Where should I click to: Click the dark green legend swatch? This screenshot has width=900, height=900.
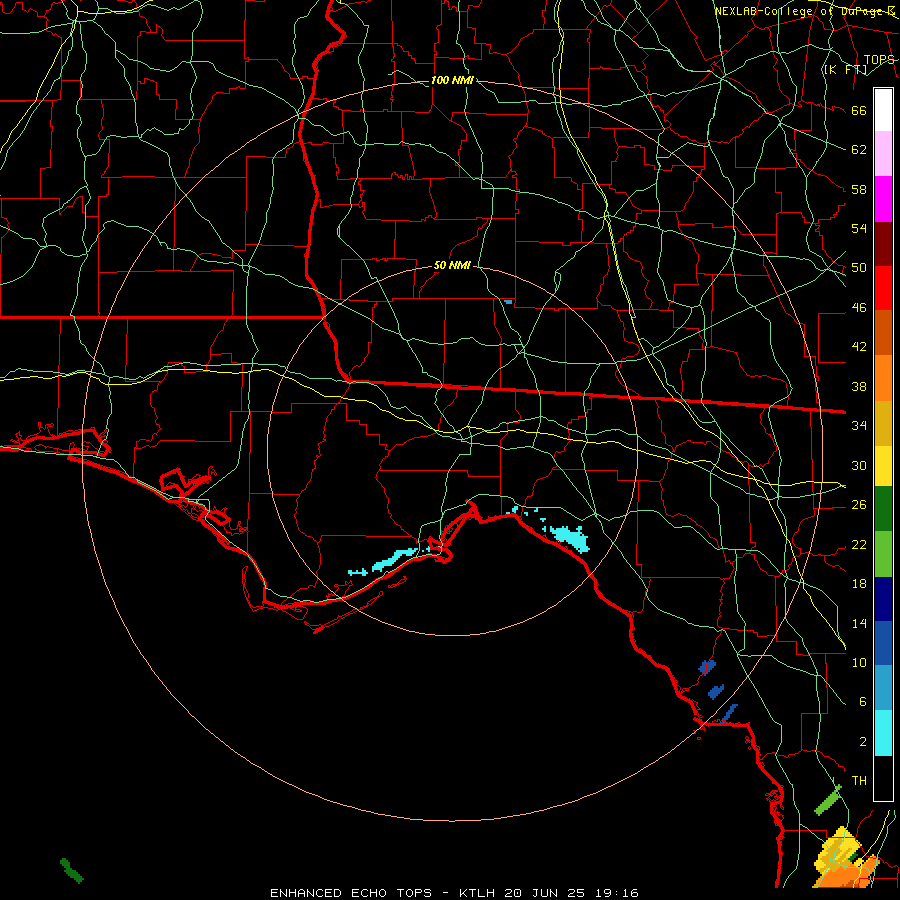pos(883,509)
